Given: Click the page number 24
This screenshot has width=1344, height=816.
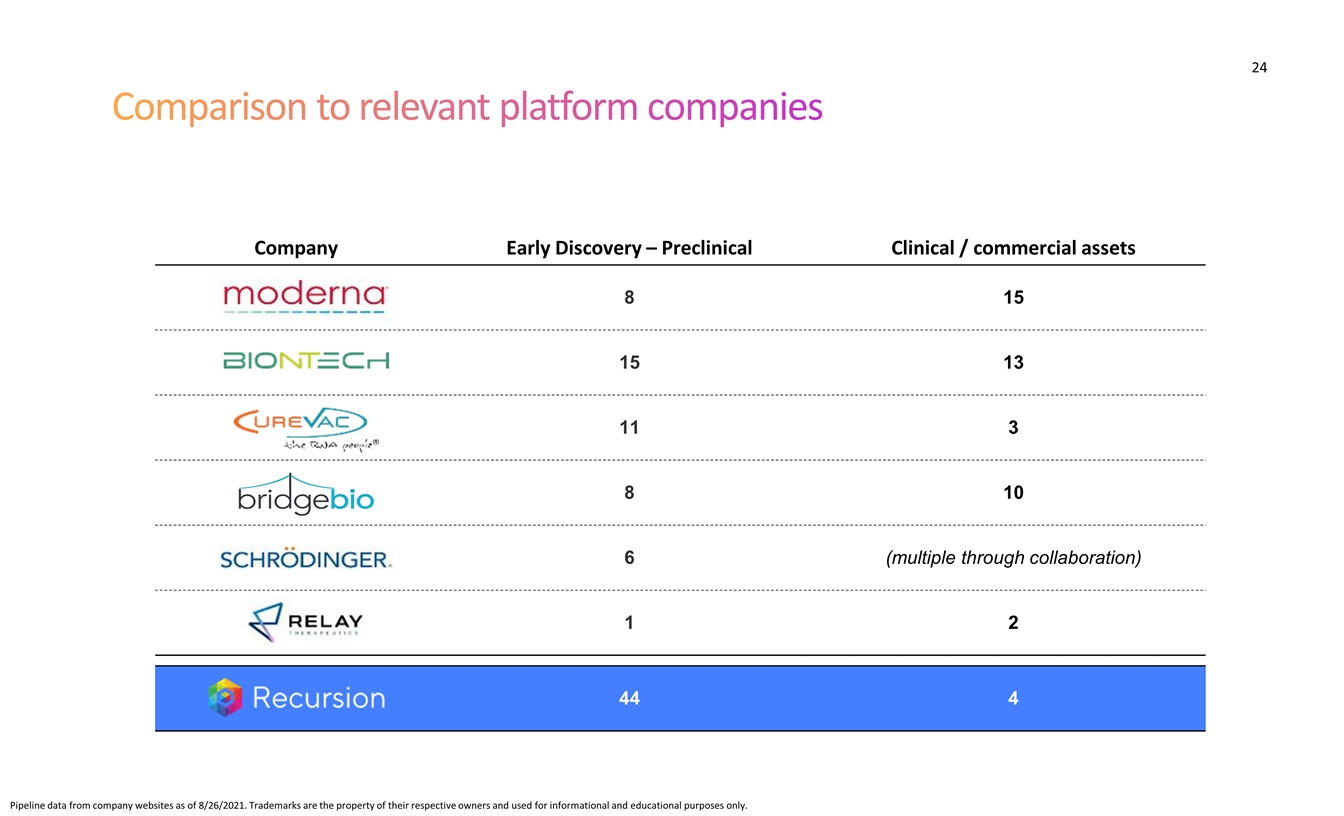Looking at the screenshot, I should pos(1259,67).
